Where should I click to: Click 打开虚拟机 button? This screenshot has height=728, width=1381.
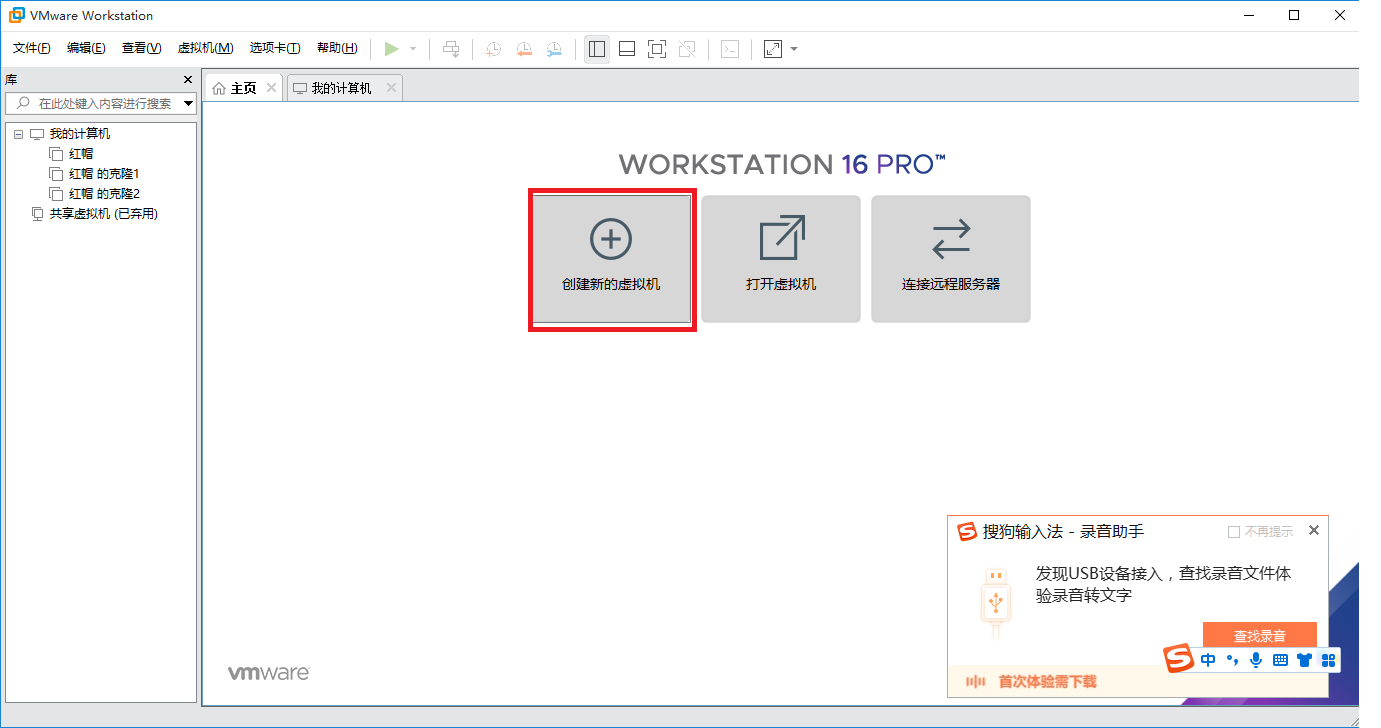point(781,259)
